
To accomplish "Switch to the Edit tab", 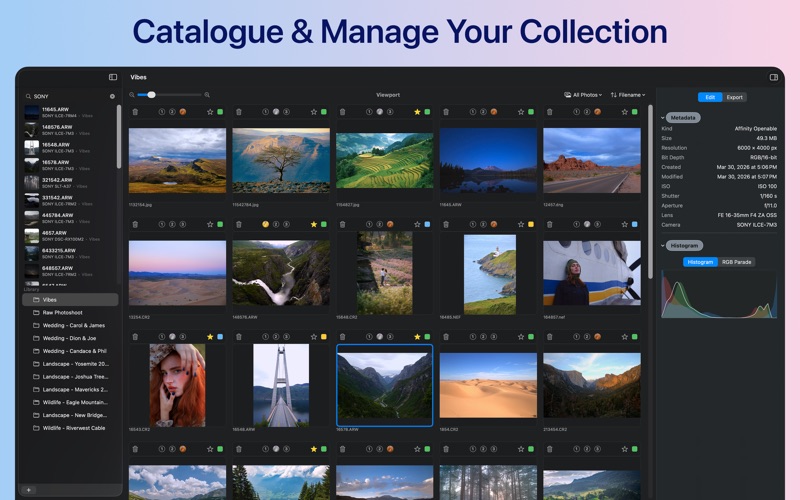I will (x=710, y=97).
